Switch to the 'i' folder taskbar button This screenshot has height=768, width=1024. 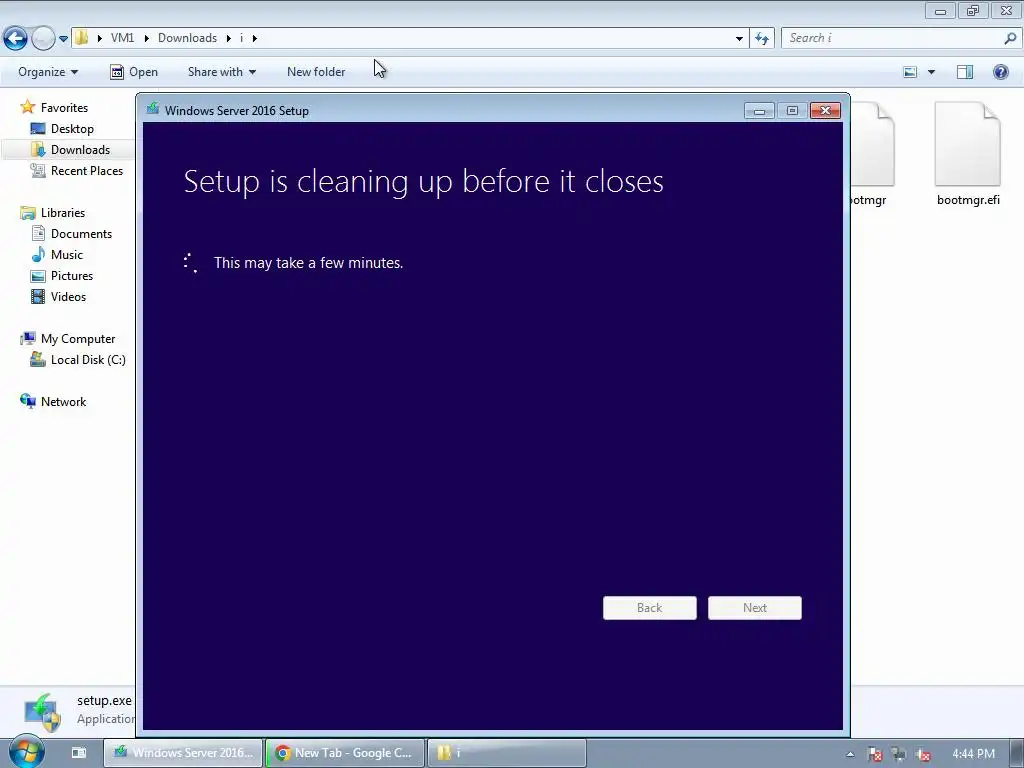(507, 753)
